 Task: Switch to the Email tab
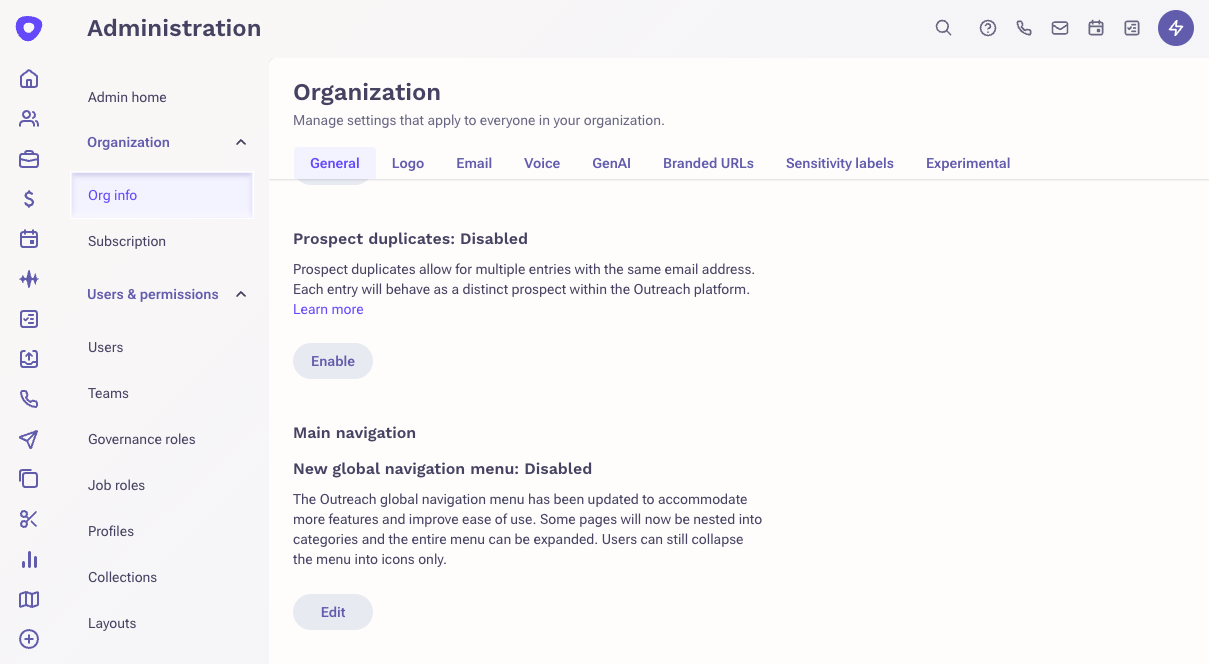(x=473, y=162)
